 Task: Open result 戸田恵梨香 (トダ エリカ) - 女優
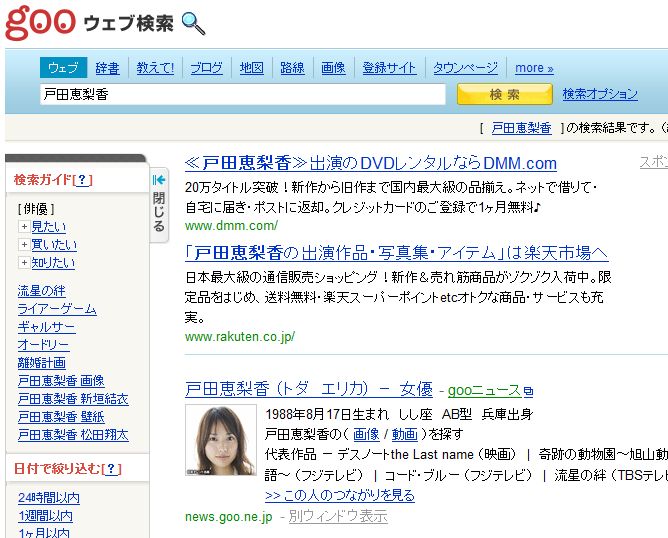pyautogui.click(x=309, y=389)
